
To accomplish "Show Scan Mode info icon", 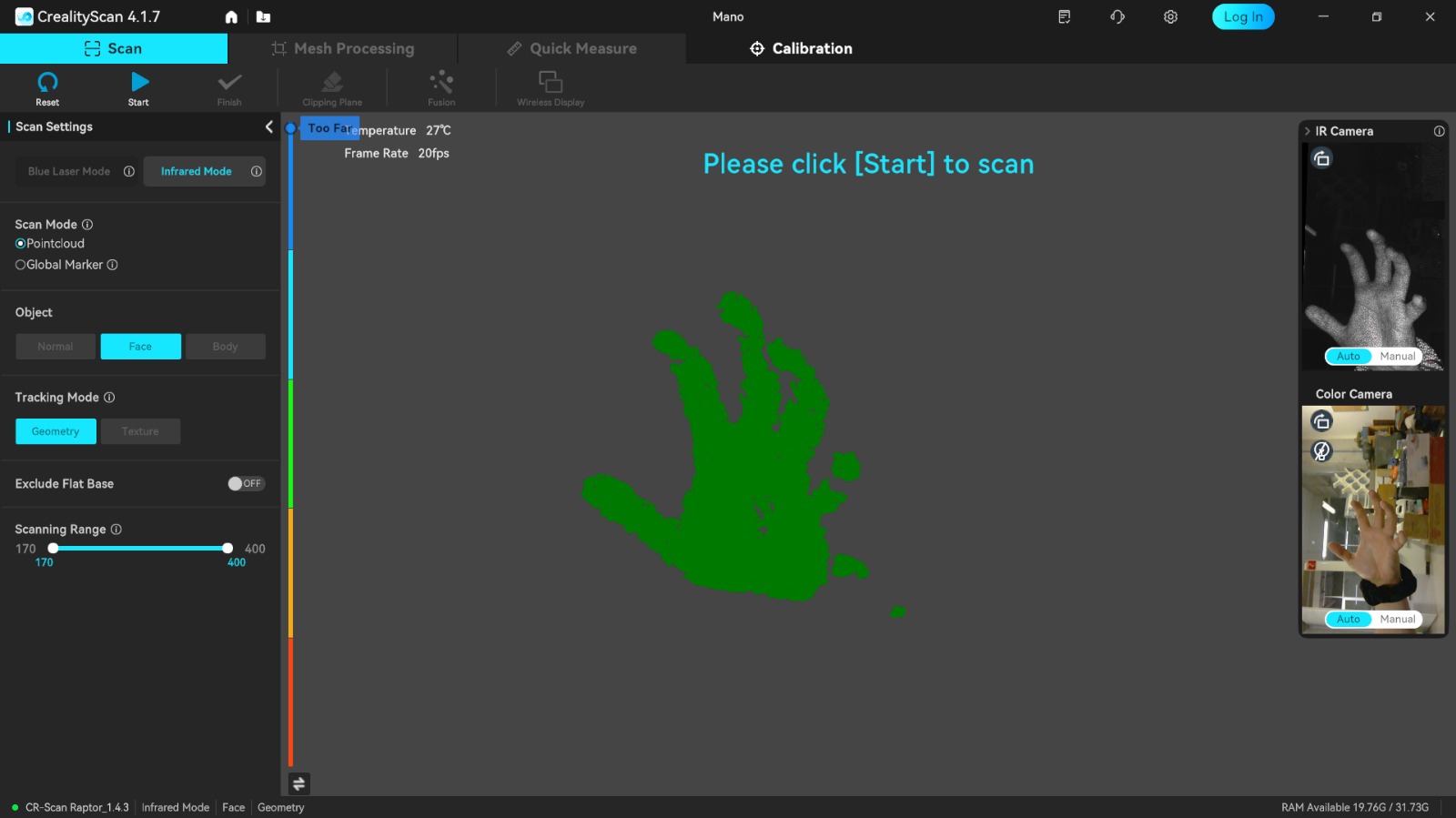I will 87,225.
